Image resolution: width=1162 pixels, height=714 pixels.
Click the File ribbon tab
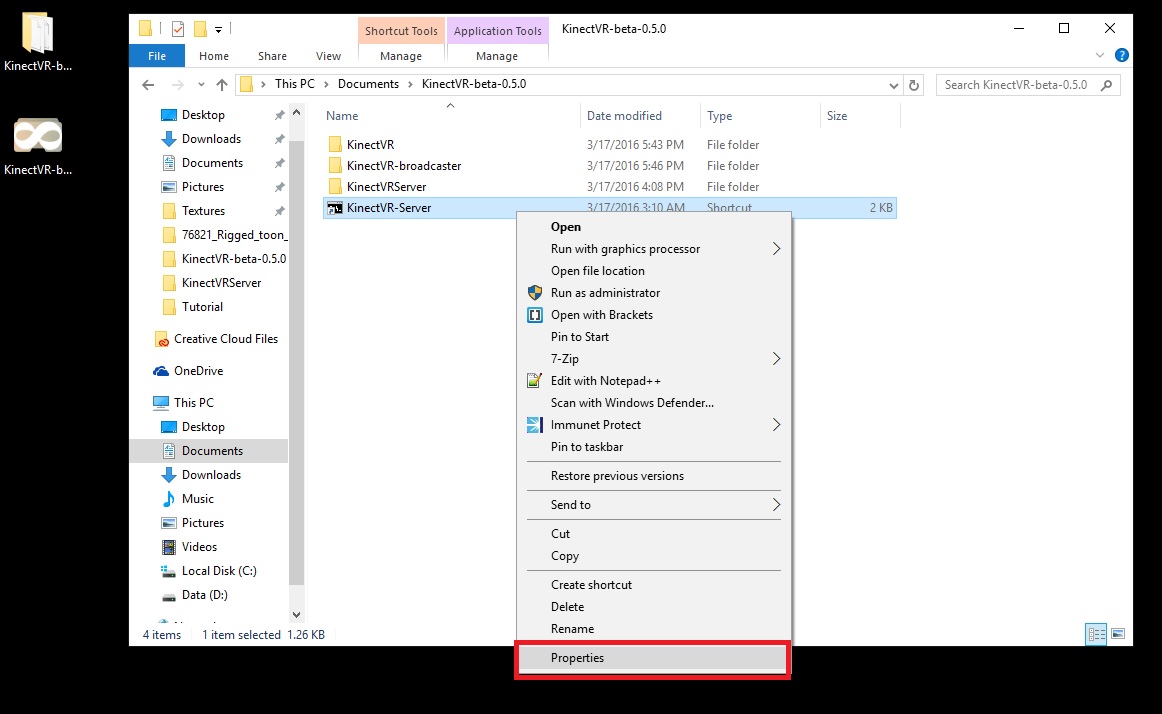tap(157, 56)
